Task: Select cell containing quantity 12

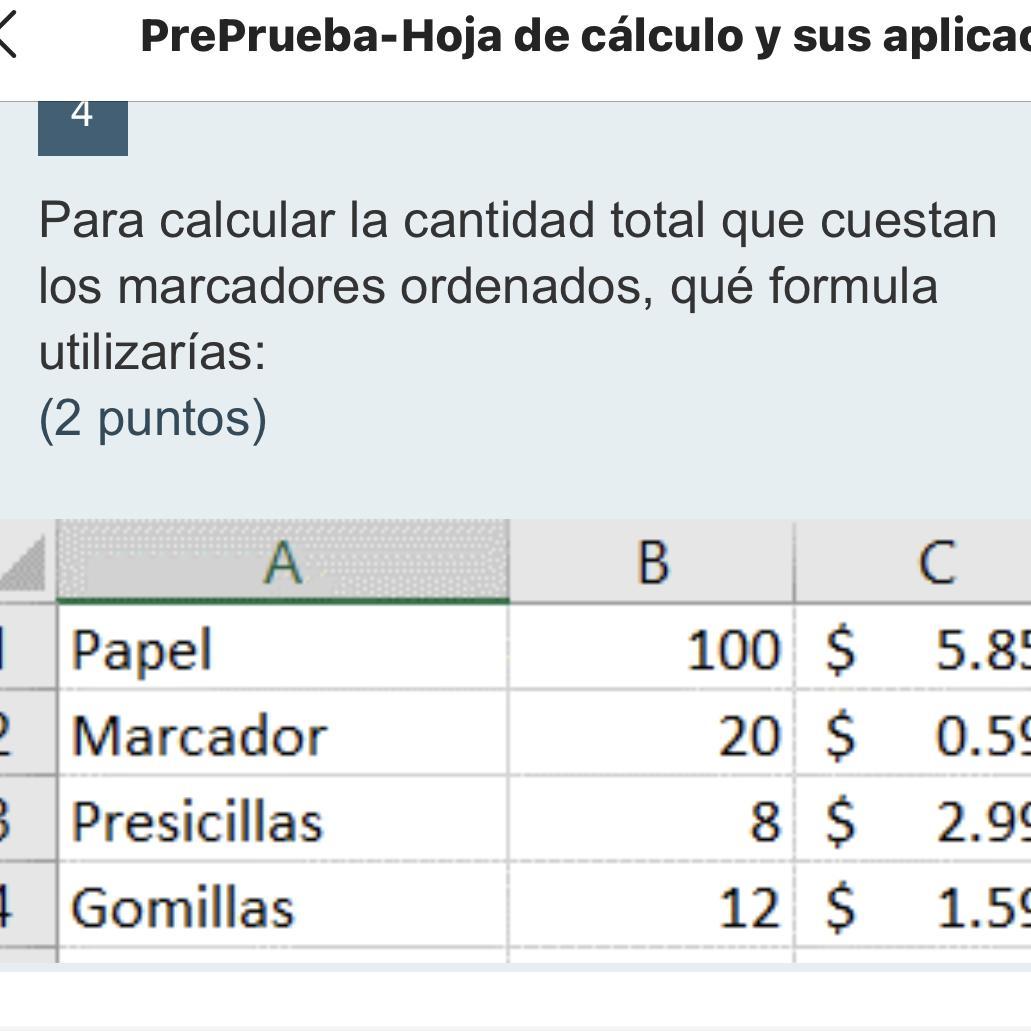Action: click(651, 907)
